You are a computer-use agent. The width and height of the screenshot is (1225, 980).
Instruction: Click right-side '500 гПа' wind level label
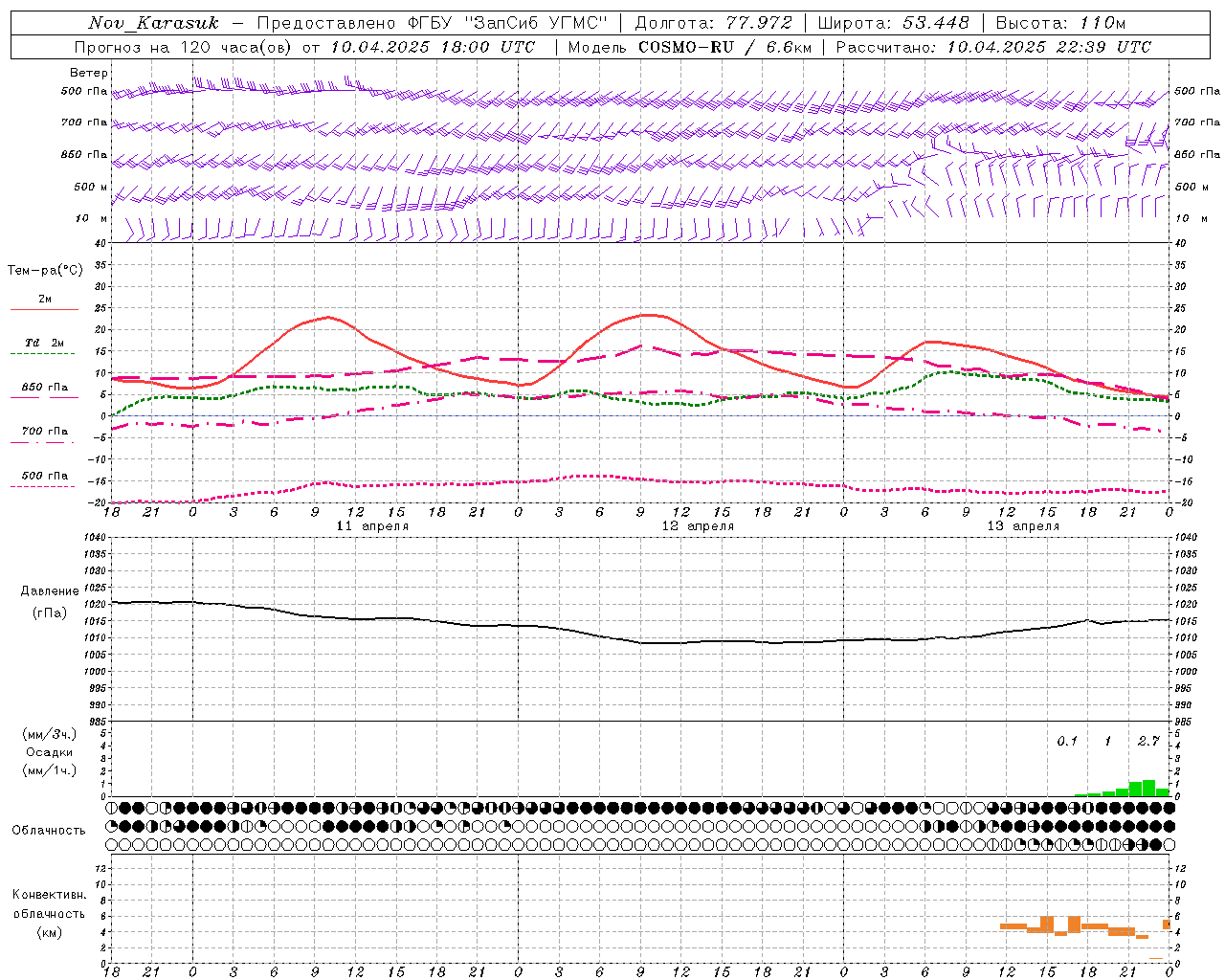1197,91
